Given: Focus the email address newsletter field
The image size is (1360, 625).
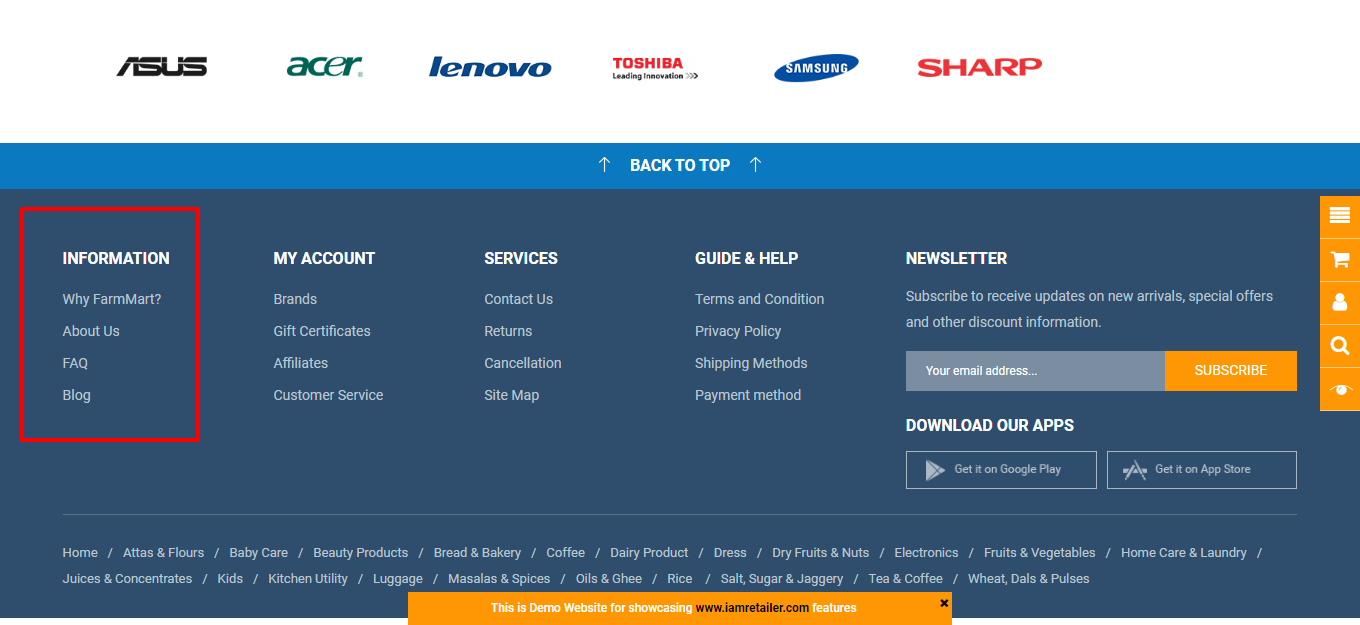Looking at the screenshot, I should tap(1035, 370).
